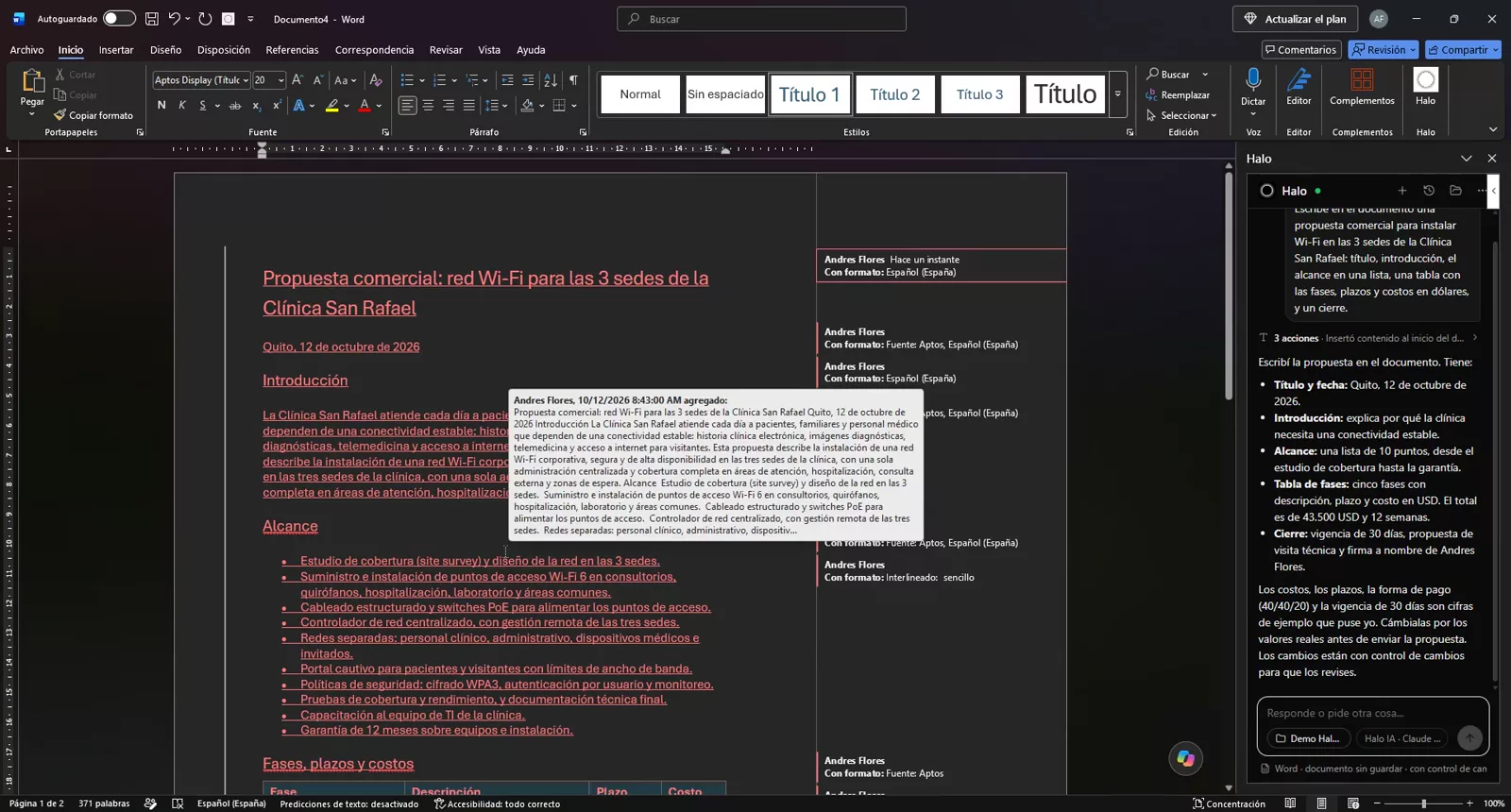
Task: Switch to print layout view in status bar
Action: pos(1322,804)
